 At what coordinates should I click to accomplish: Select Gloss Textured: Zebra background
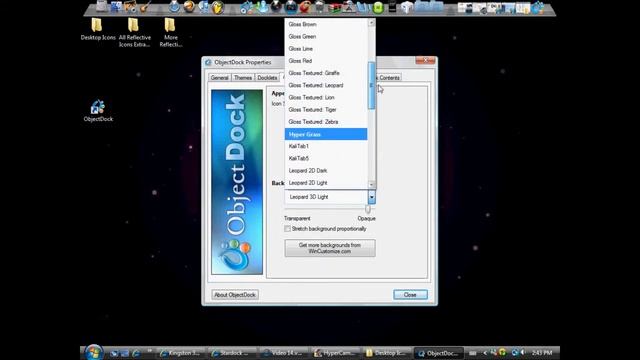point(326,122)
